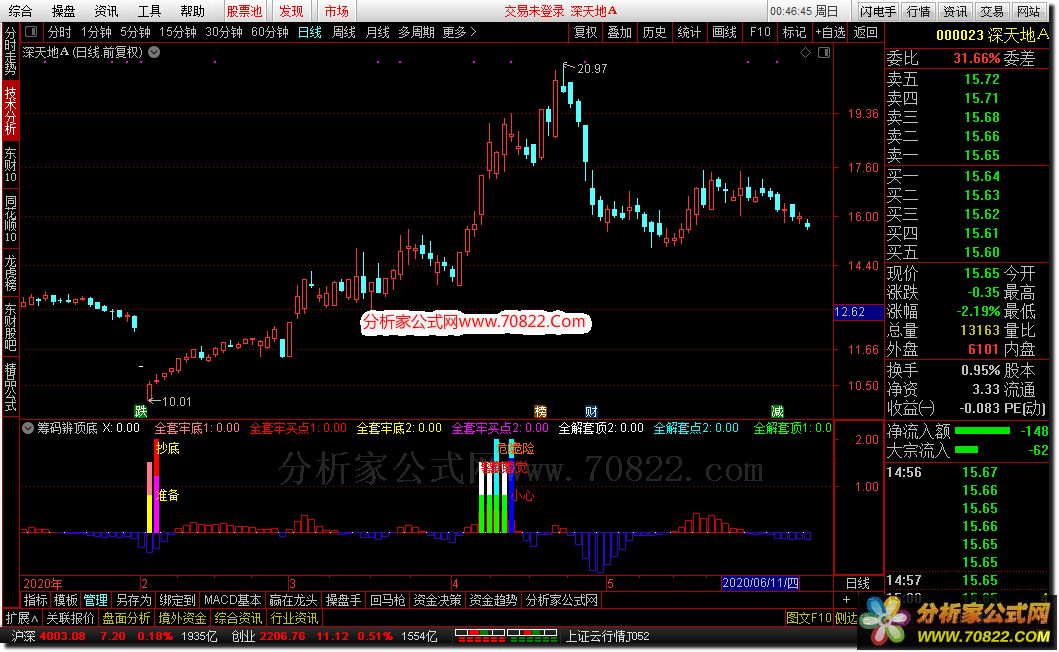The height and width of the screenshot is (652, 1059).
Task: Select the 资金决策 indicator tab
Action: (x=437, y=600)
